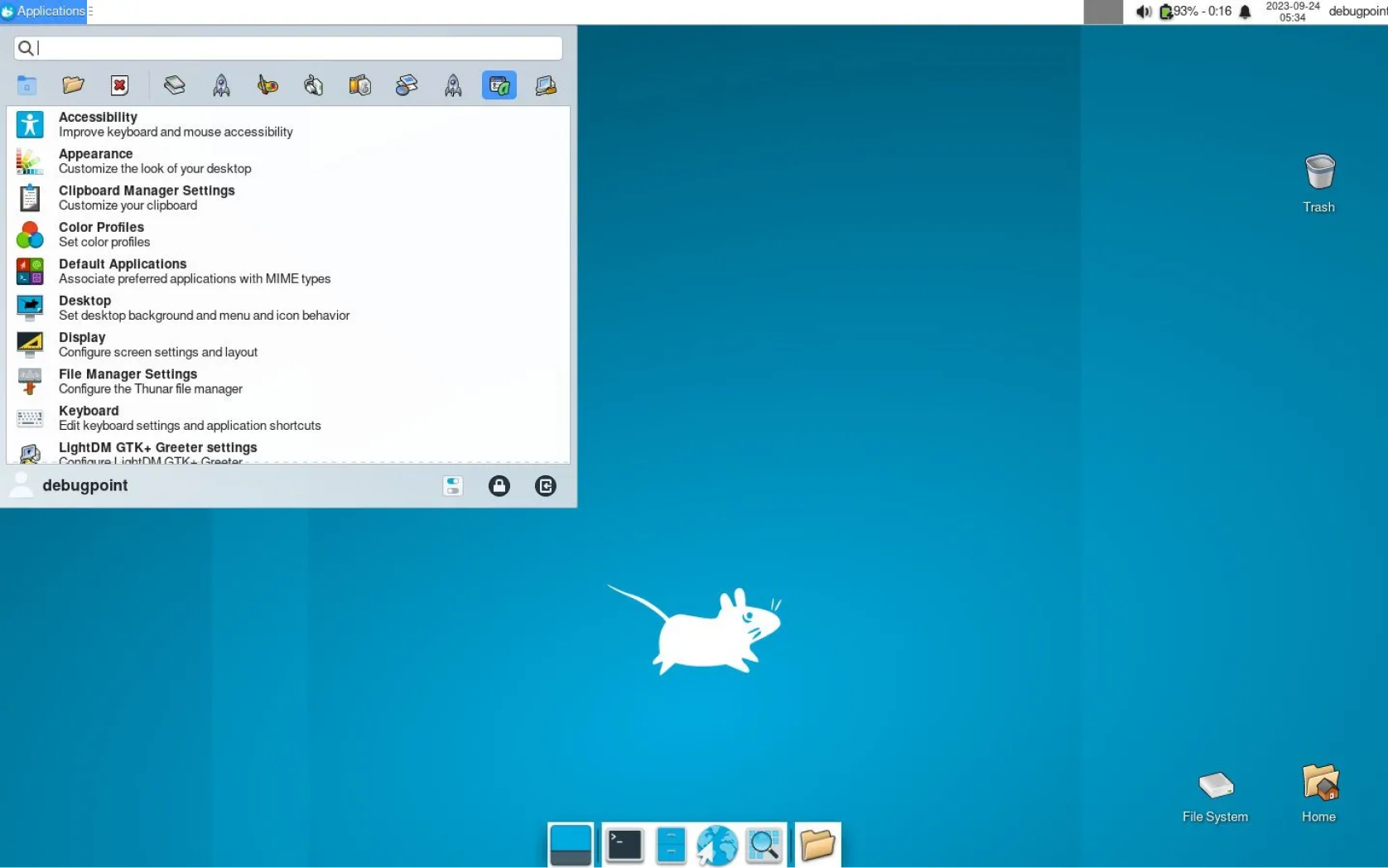Screen dimensions: 1388x868
Task: Launch the web browser from the dock
Action: (716, 846)
